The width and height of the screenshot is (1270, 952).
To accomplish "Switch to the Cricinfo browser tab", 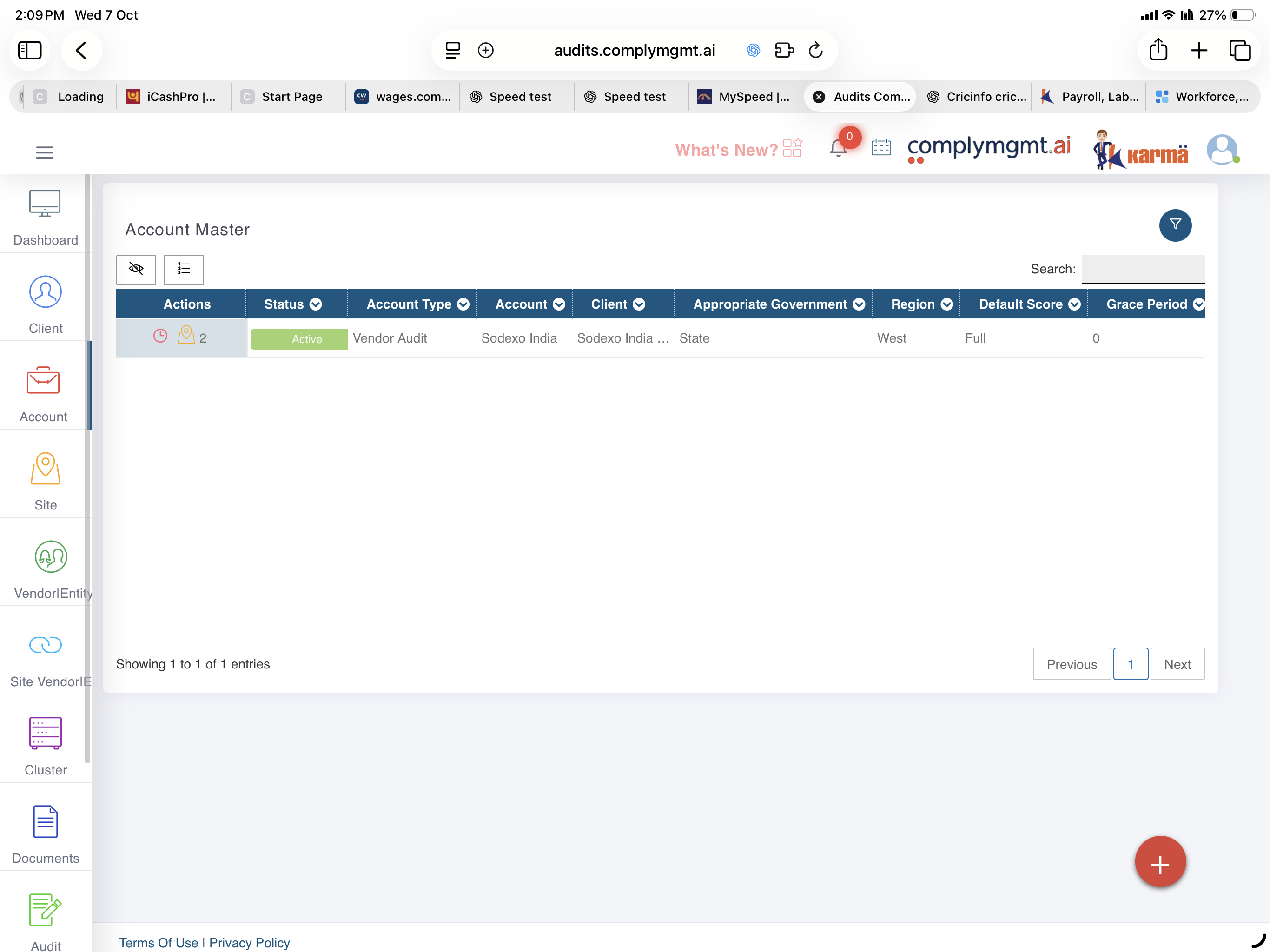I will 976,97.
